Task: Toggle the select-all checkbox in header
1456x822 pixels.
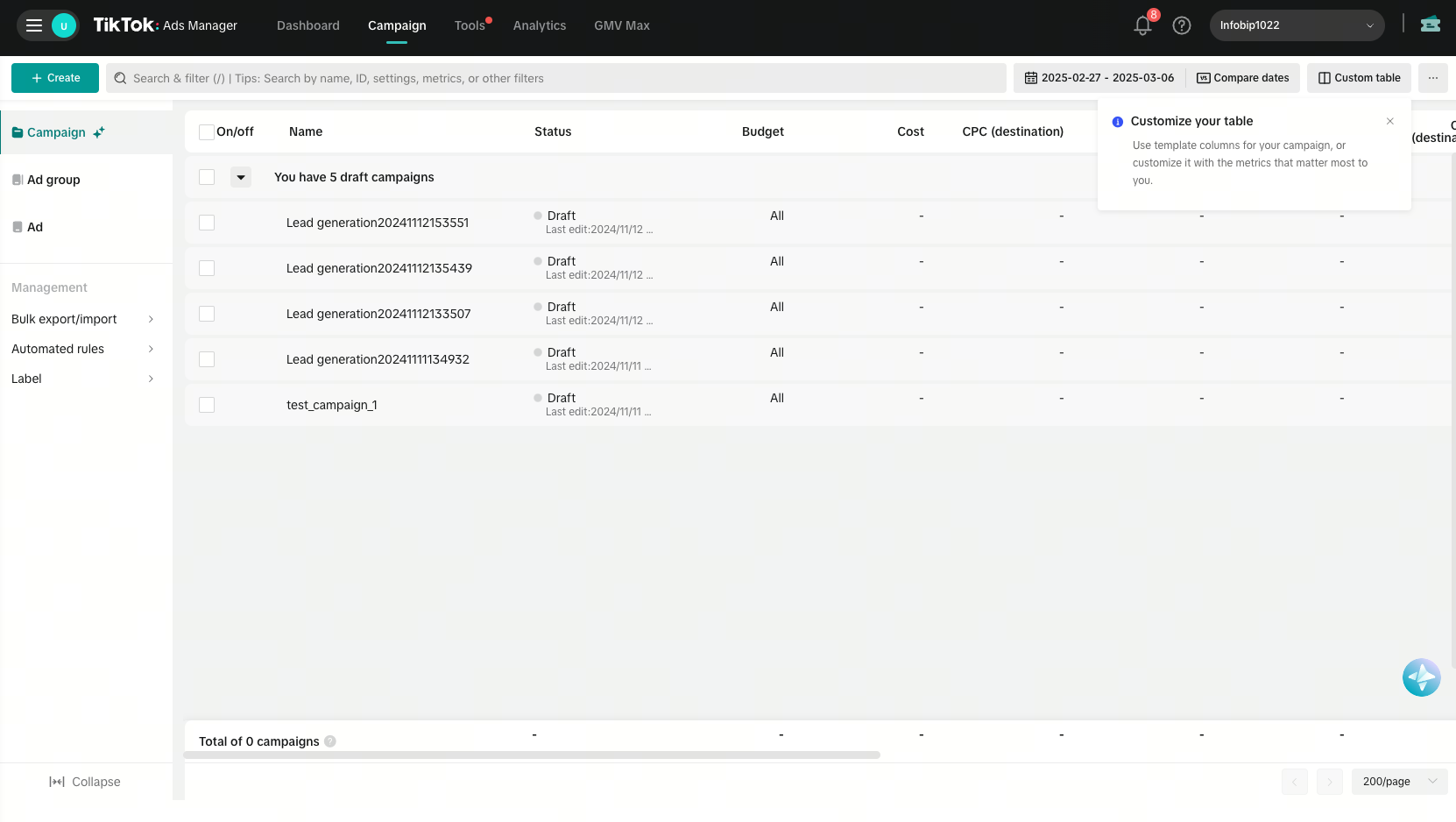Action: pos(207,132)
